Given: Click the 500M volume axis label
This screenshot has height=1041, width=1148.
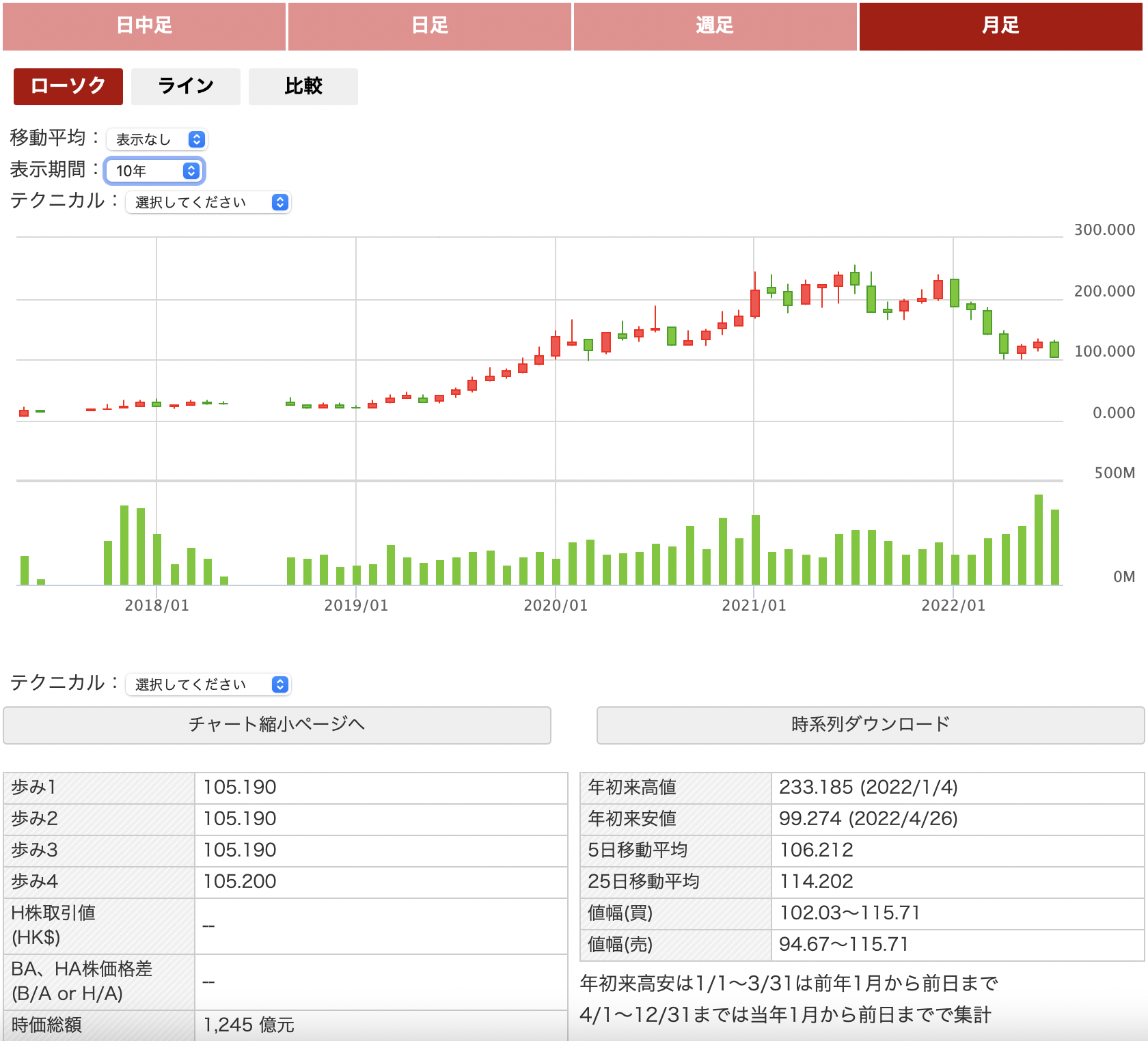Looking at the screenshot, I should tap(1115, 473).
